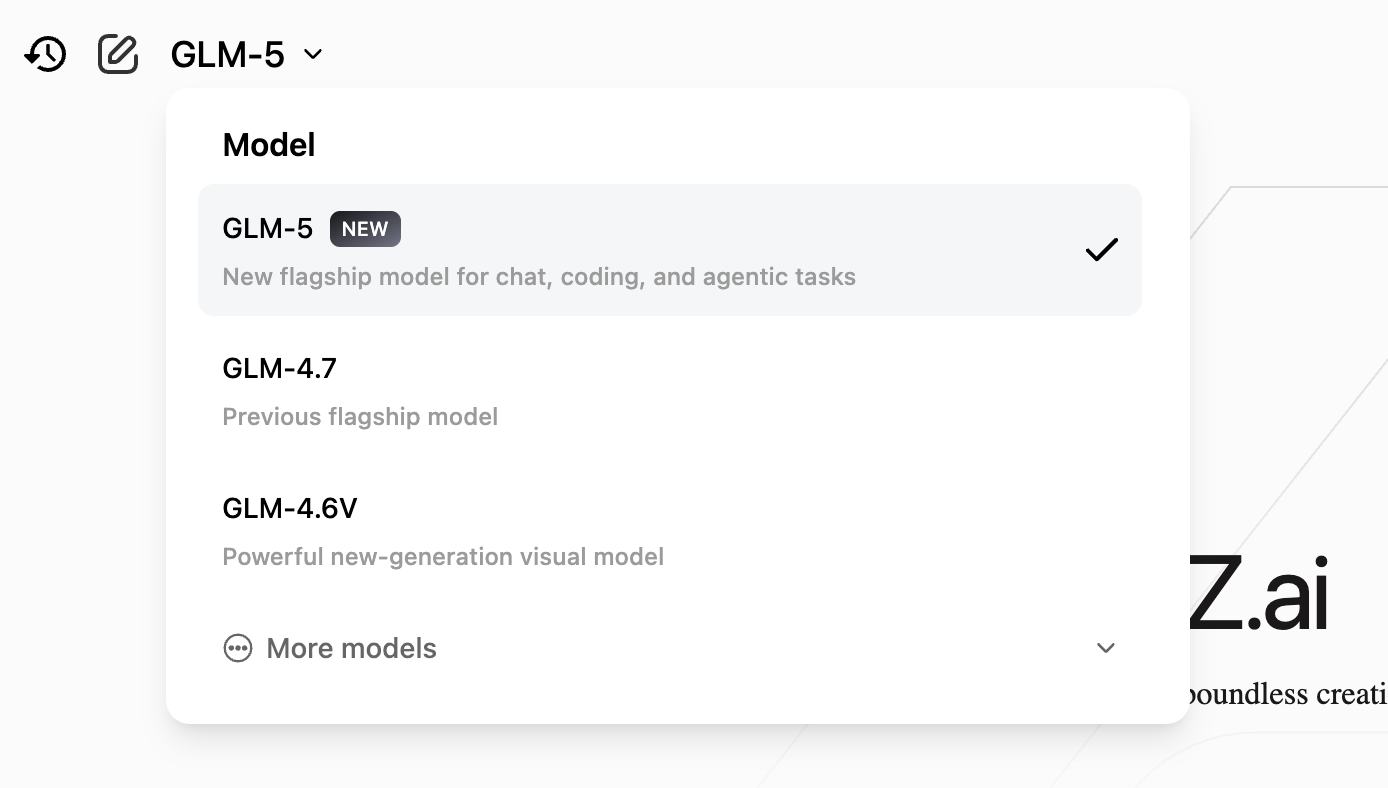Click the GLM-5 flagship description text
Viewport: 1388px width, 788px height.
[x=539, y=277]
